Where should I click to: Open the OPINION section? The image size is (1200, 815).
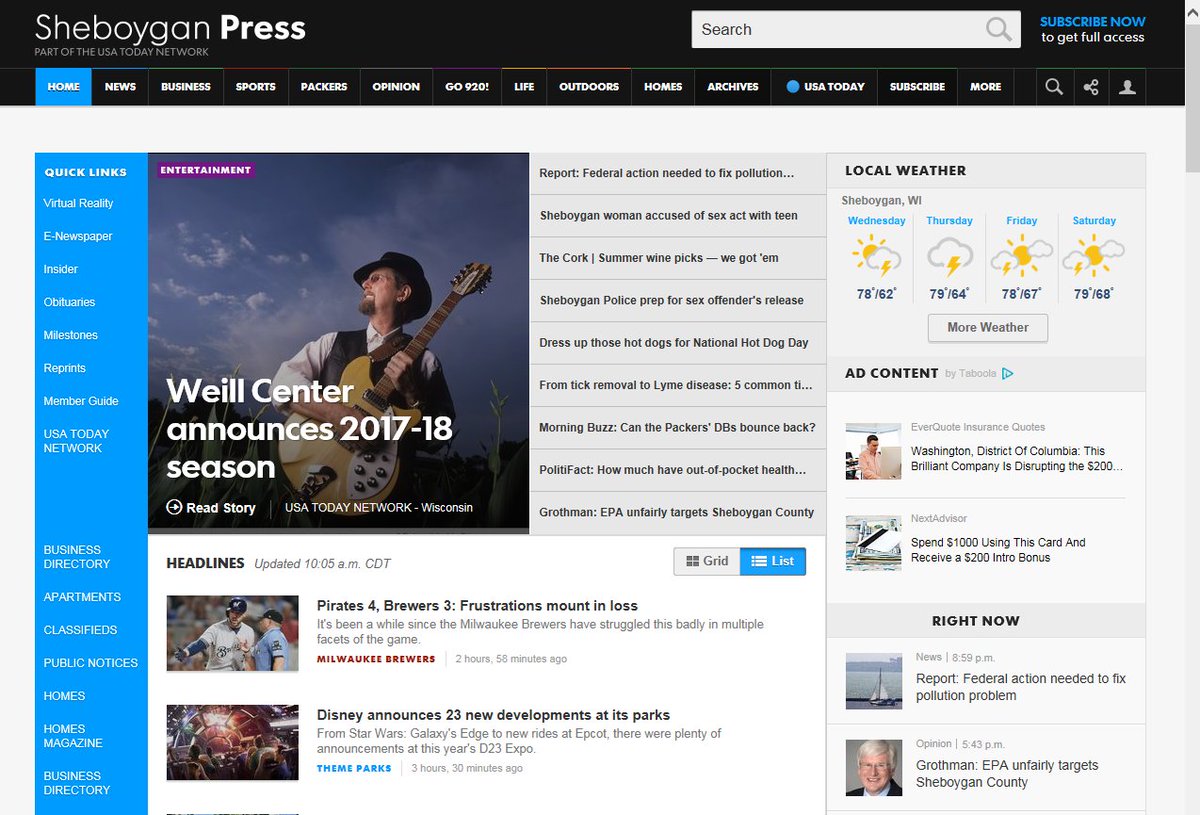396,87
